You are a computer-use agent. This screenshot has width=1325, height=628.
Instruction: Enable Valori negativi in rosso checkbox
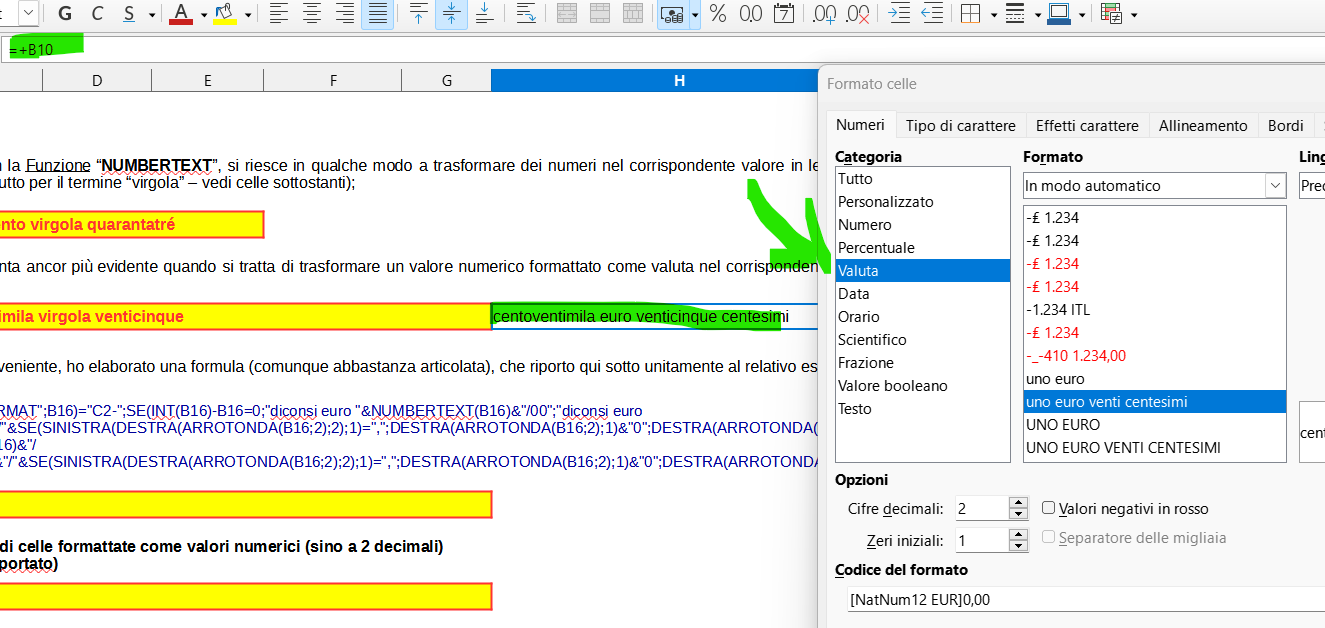point(1049,508)
